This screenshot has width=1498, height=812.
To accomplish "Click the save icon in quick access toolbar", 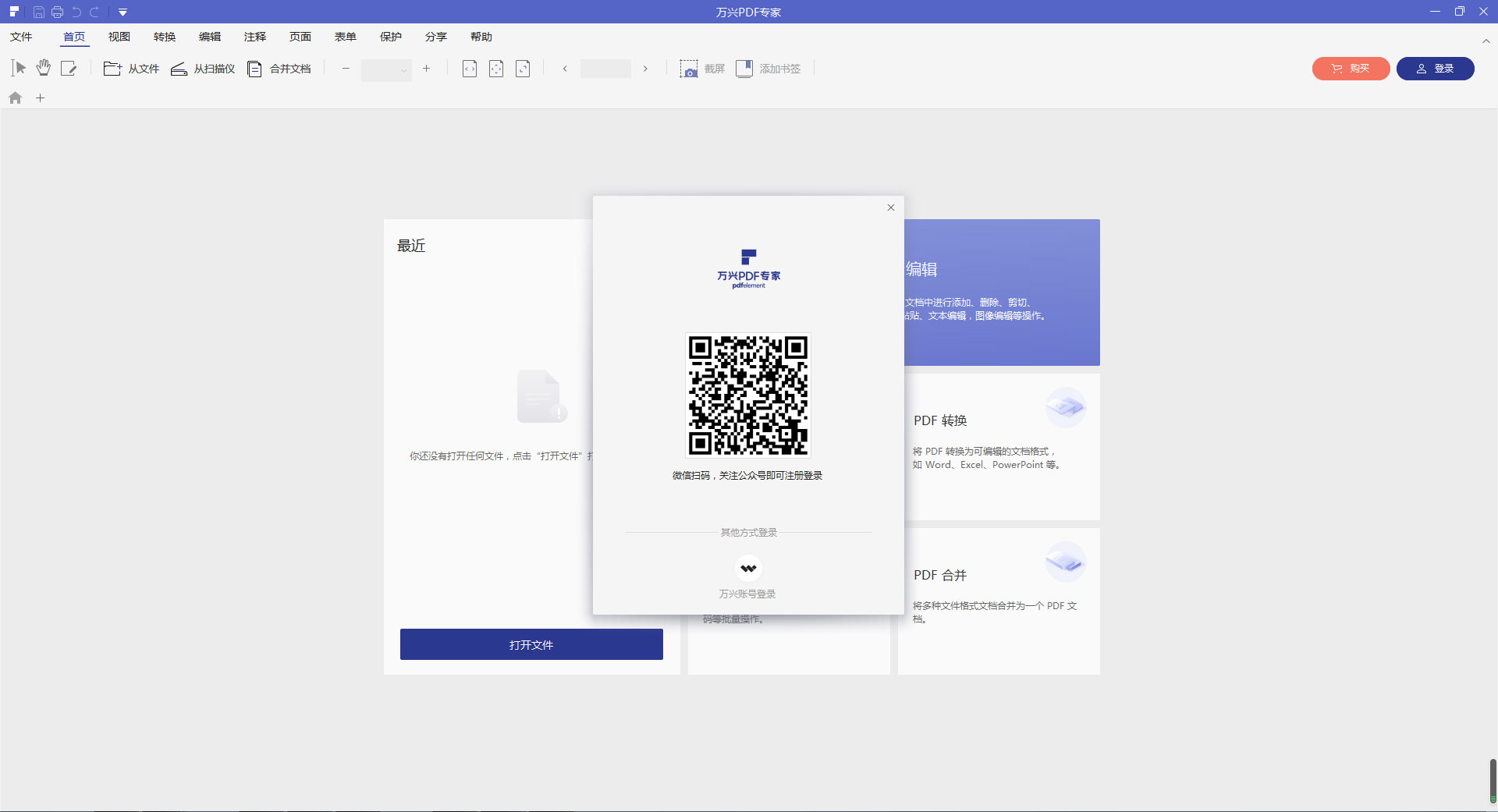I will 39,12.
